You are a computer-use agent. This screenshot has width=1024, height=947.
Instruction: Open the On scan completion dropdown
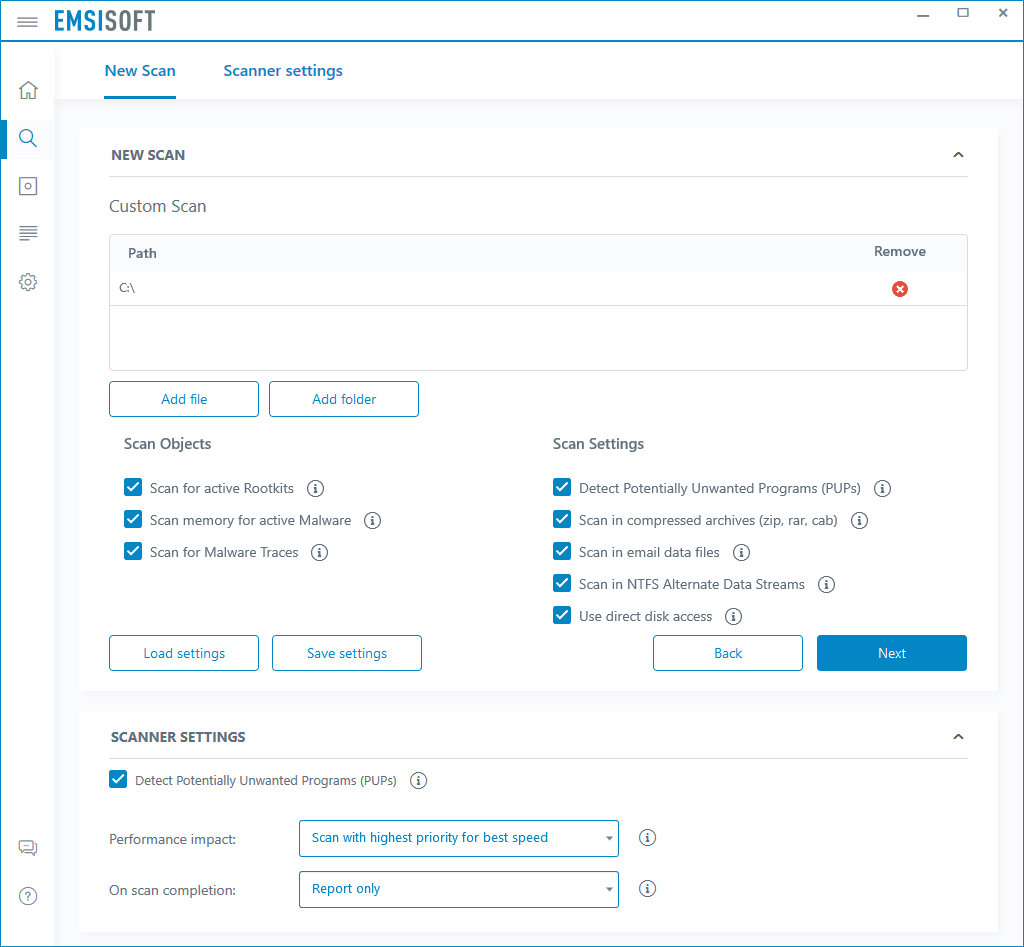(x=458, y=890)
